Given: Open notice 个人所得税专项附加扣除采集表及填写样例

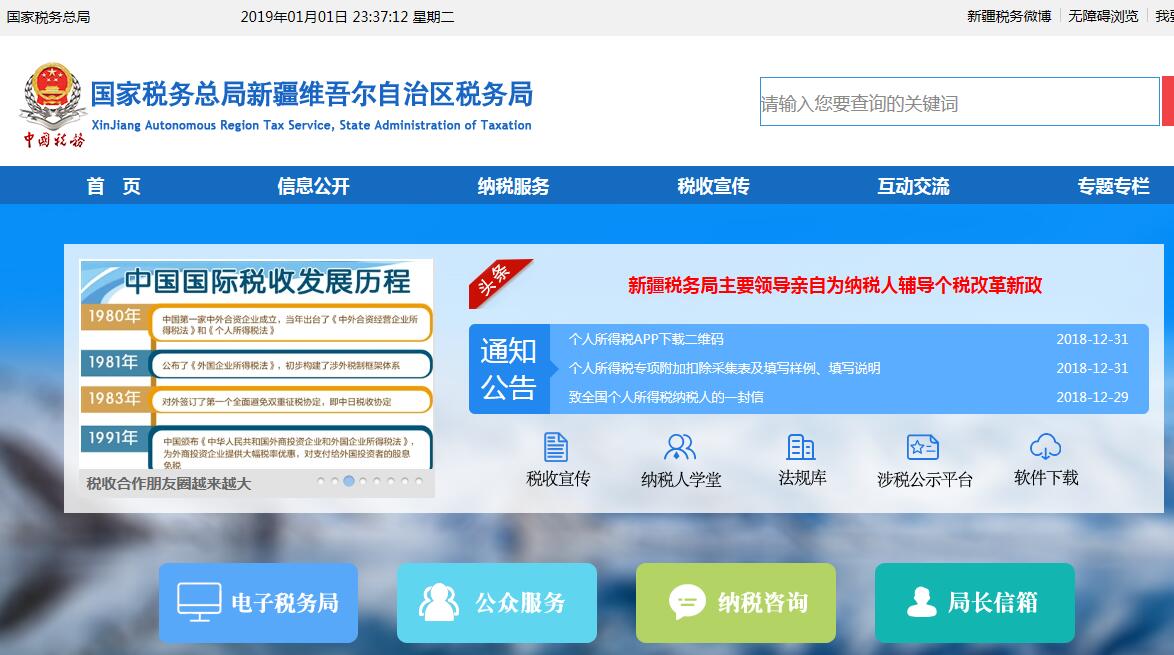Looking at the screenshot, I should click(724, 368).
